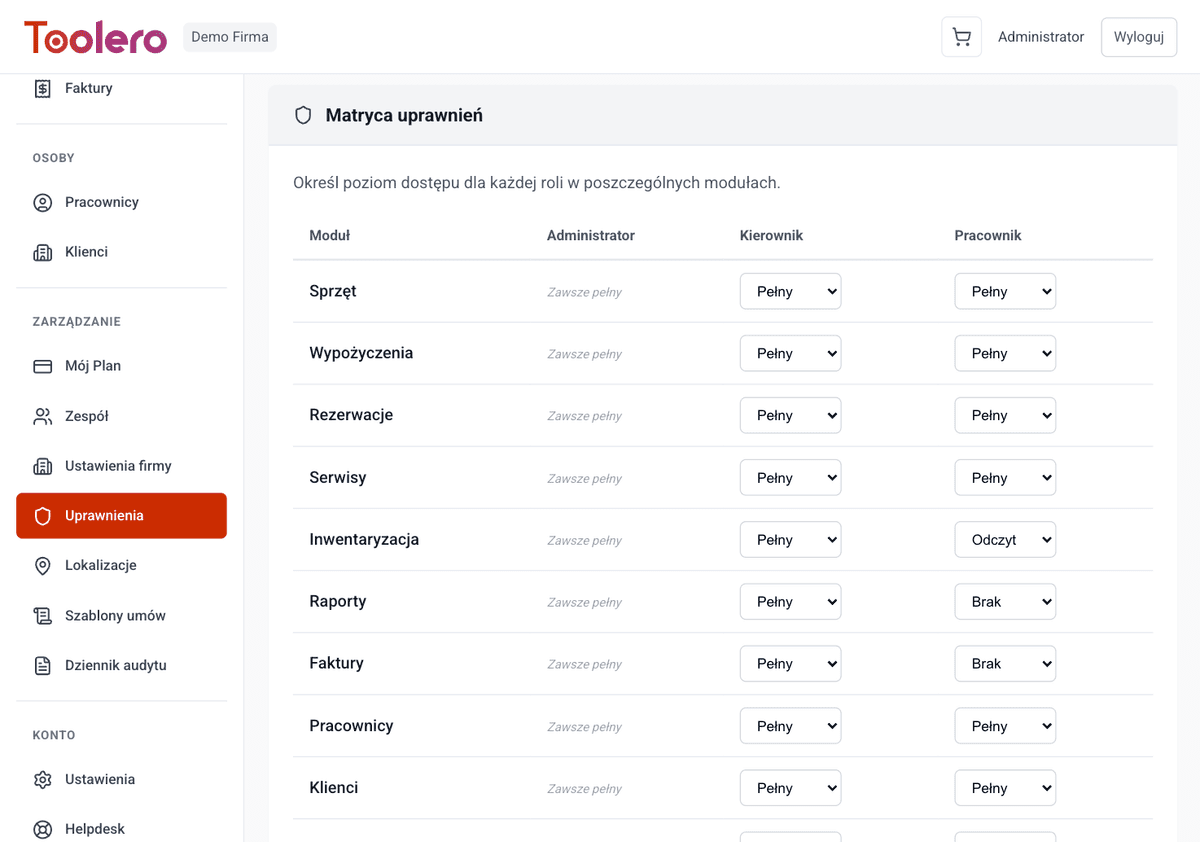The image size is (1200, 842).
Task: Open Szablony umów in sidebar
Action: pos(115,616)
